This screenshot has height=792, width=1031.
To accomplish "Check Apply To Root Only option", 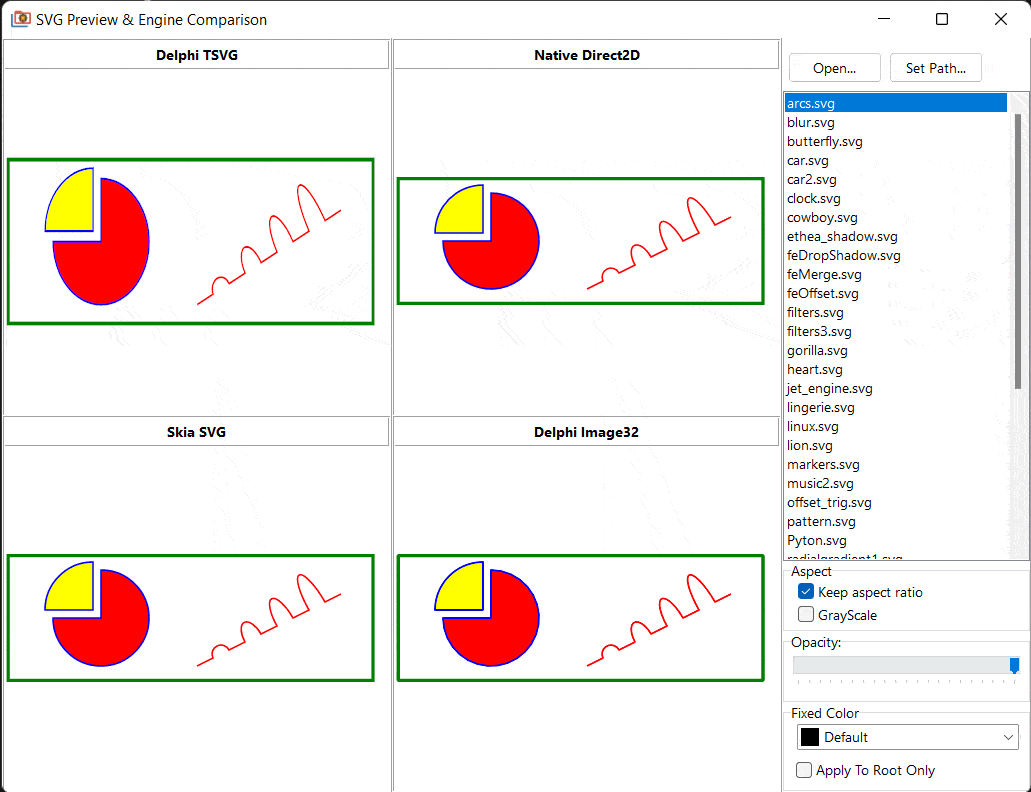I will tap(804, 770).
